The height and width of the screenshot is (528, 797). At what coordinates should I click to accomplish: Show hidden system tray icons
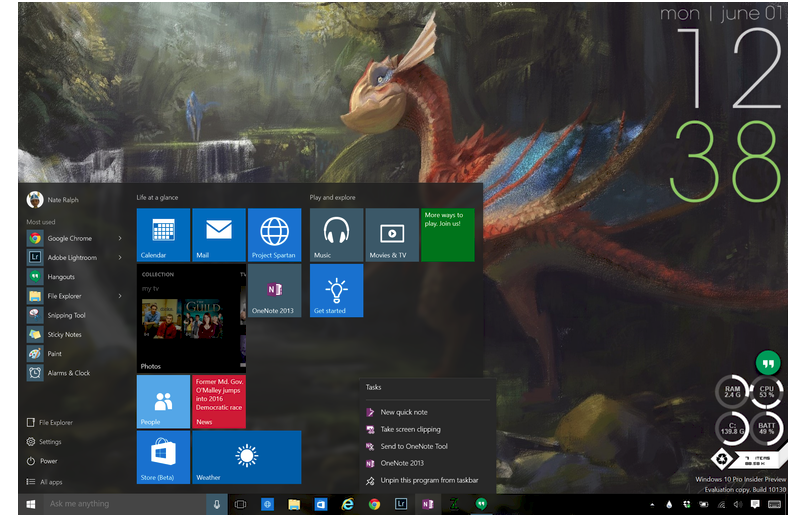pyautogui.click(x=652, y=505)
